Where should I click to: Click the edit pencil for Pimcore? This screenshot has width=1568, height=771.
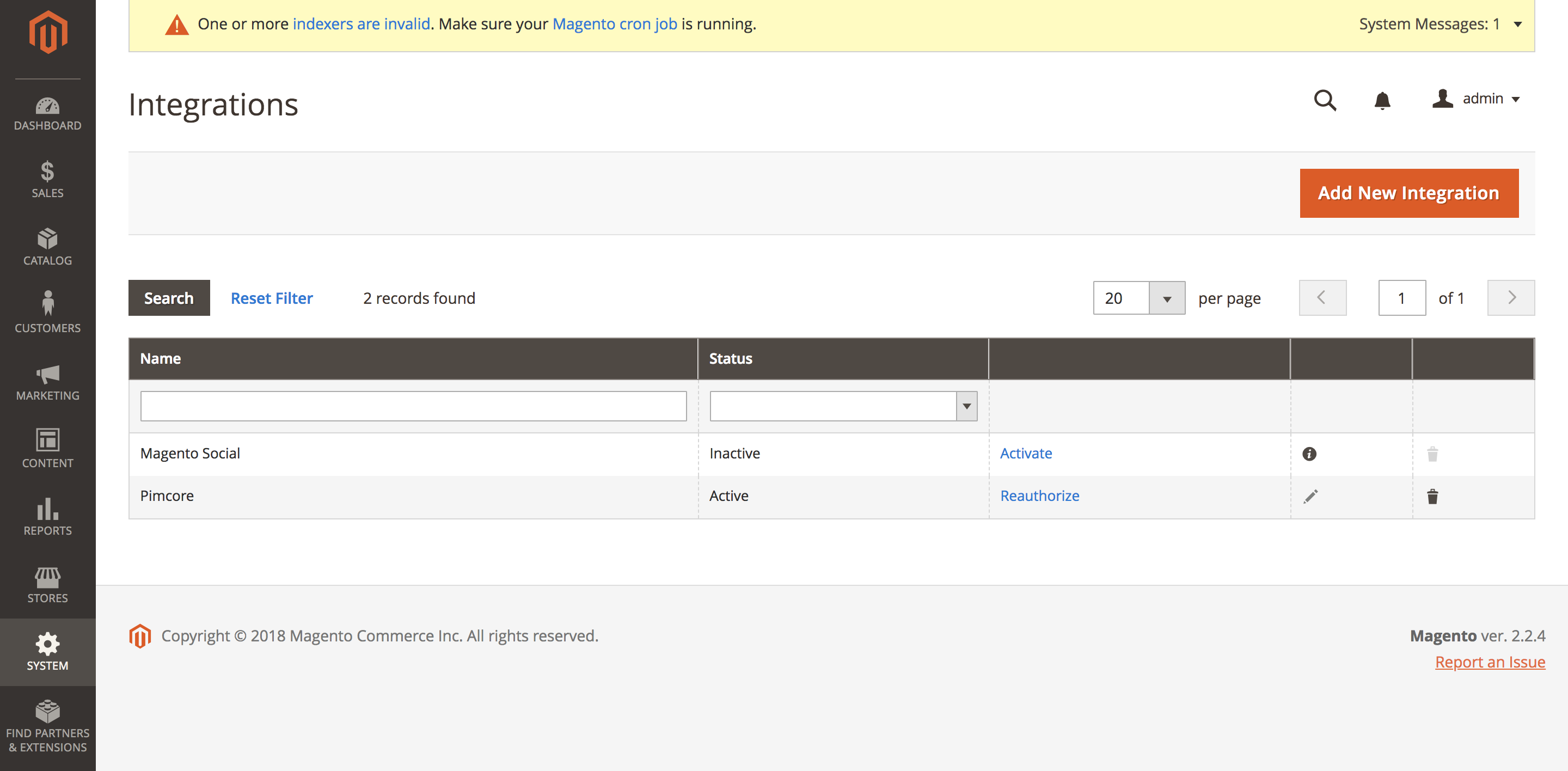(1310, 497)
